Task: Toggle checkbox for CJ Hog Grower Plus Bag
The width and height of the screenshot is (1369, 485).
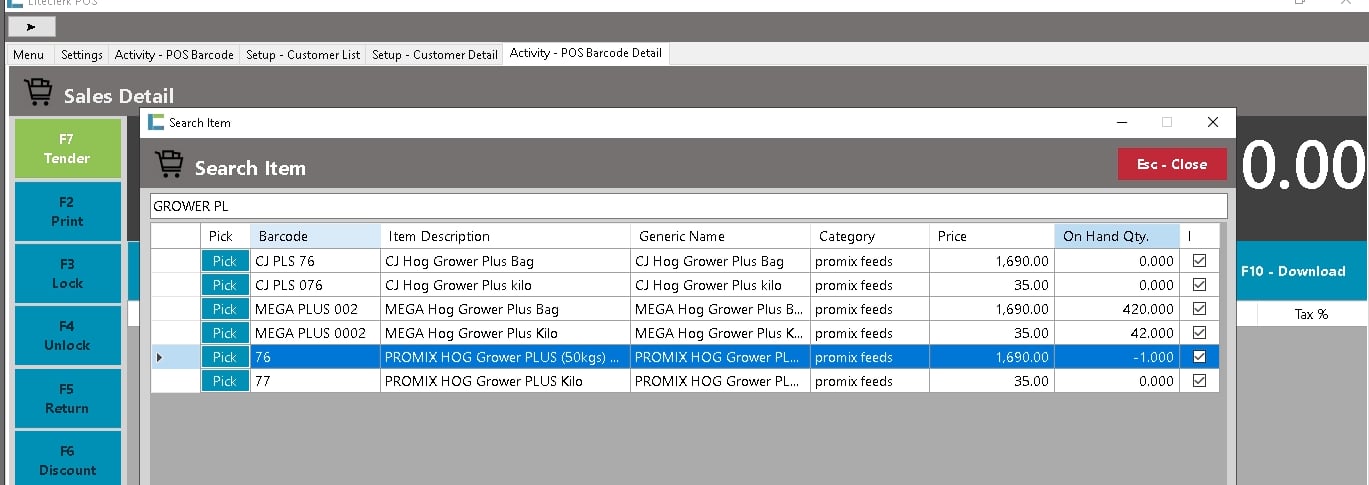Action: click(1199, 261)
